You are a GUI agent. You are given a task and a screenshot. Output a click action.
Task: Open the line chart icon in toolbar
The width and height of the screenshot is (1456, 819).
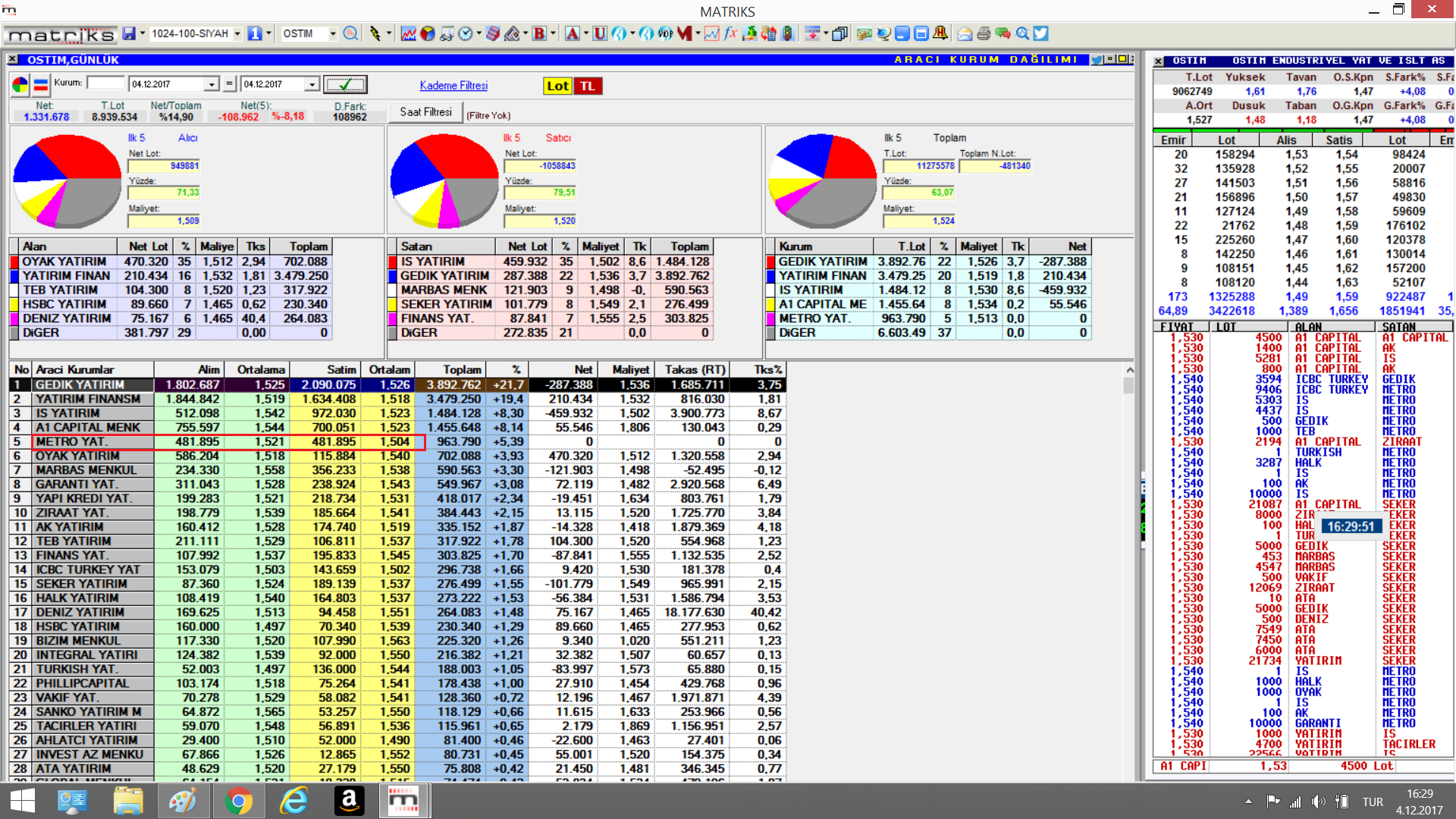click(408, 33)
